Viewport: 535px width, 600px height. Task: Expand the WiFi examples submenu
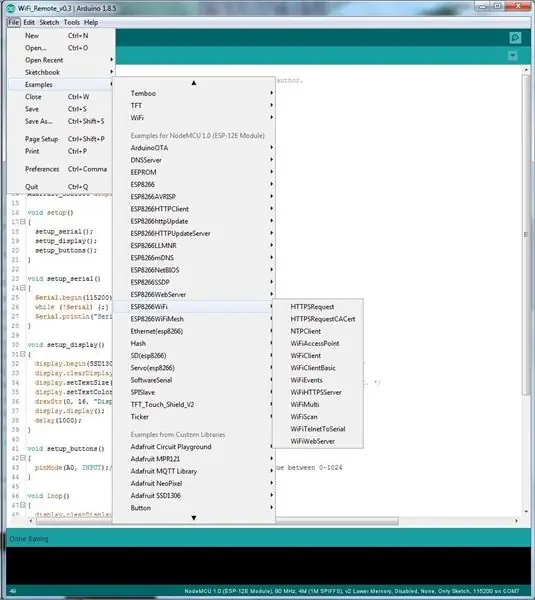point(194,118)
